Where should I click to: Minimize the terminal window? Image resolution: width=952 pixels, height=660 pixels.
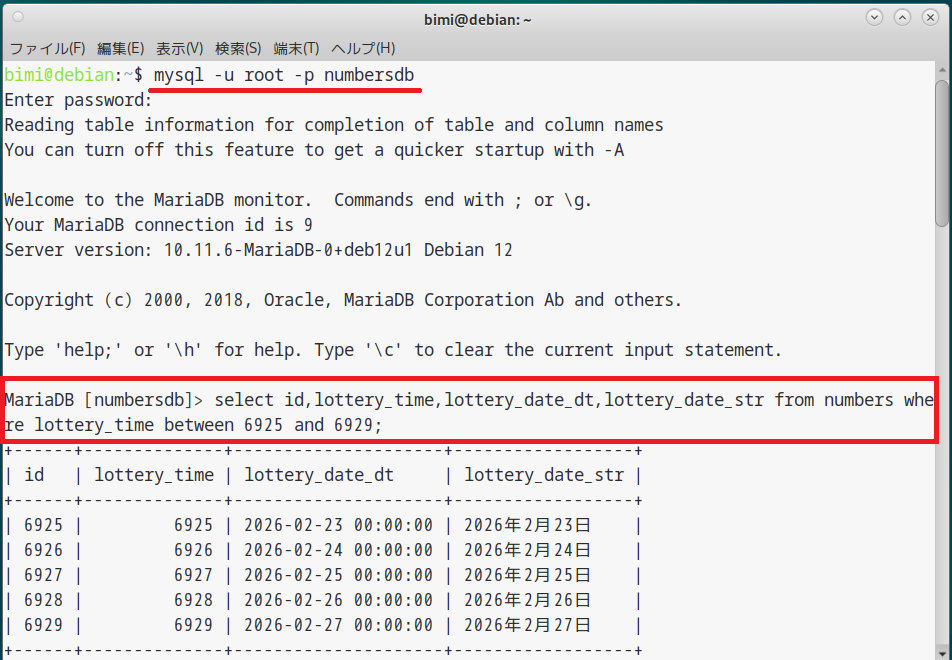(875, 17)
